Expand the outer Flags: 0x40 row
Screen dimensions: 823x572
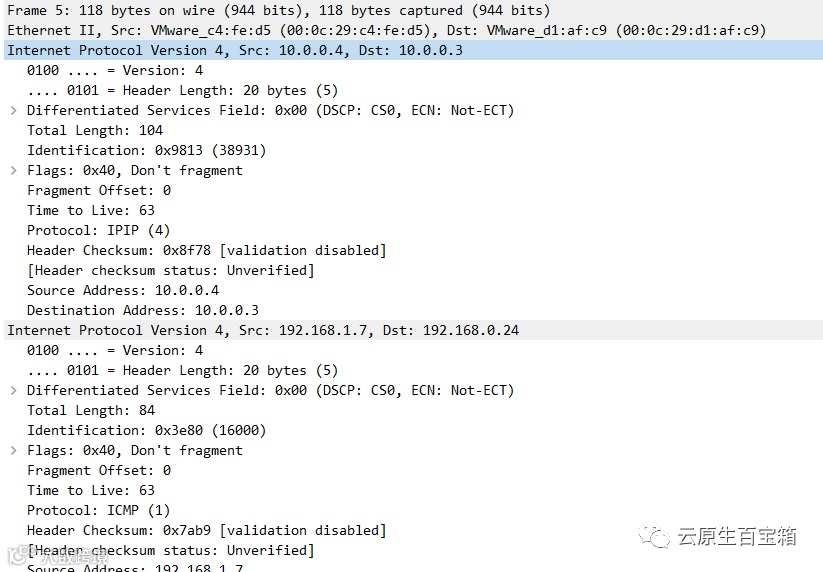pyautogui.click(x=14, y=171)
